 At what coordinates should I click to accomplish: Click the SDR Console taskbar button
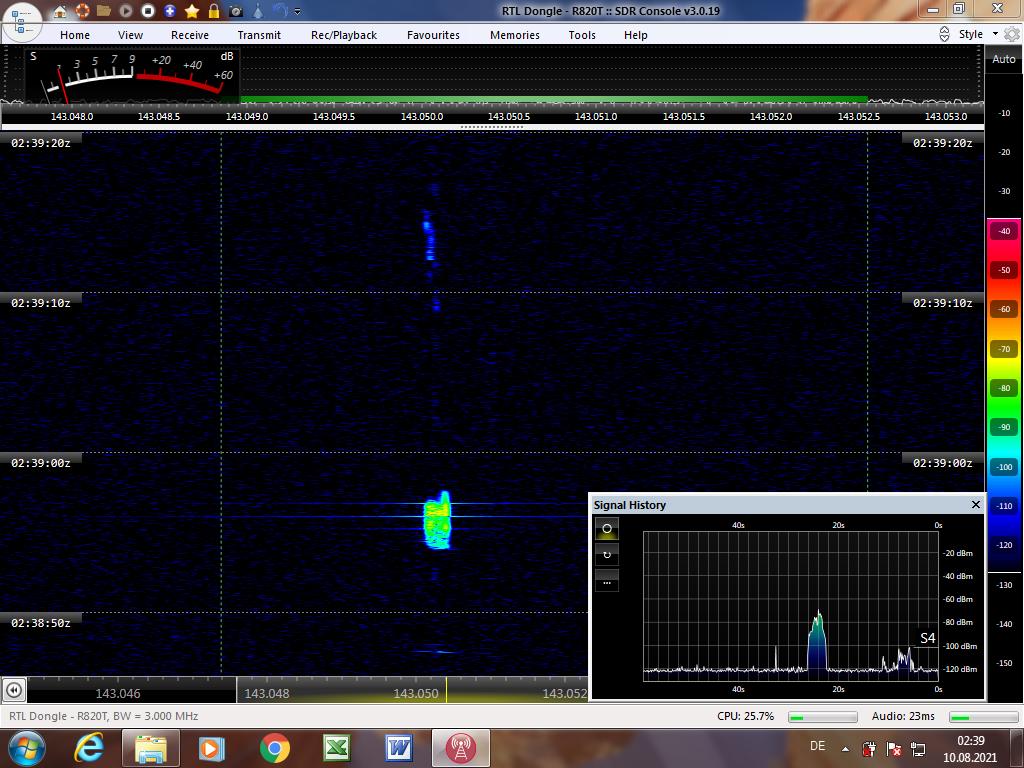coord(461,748)
